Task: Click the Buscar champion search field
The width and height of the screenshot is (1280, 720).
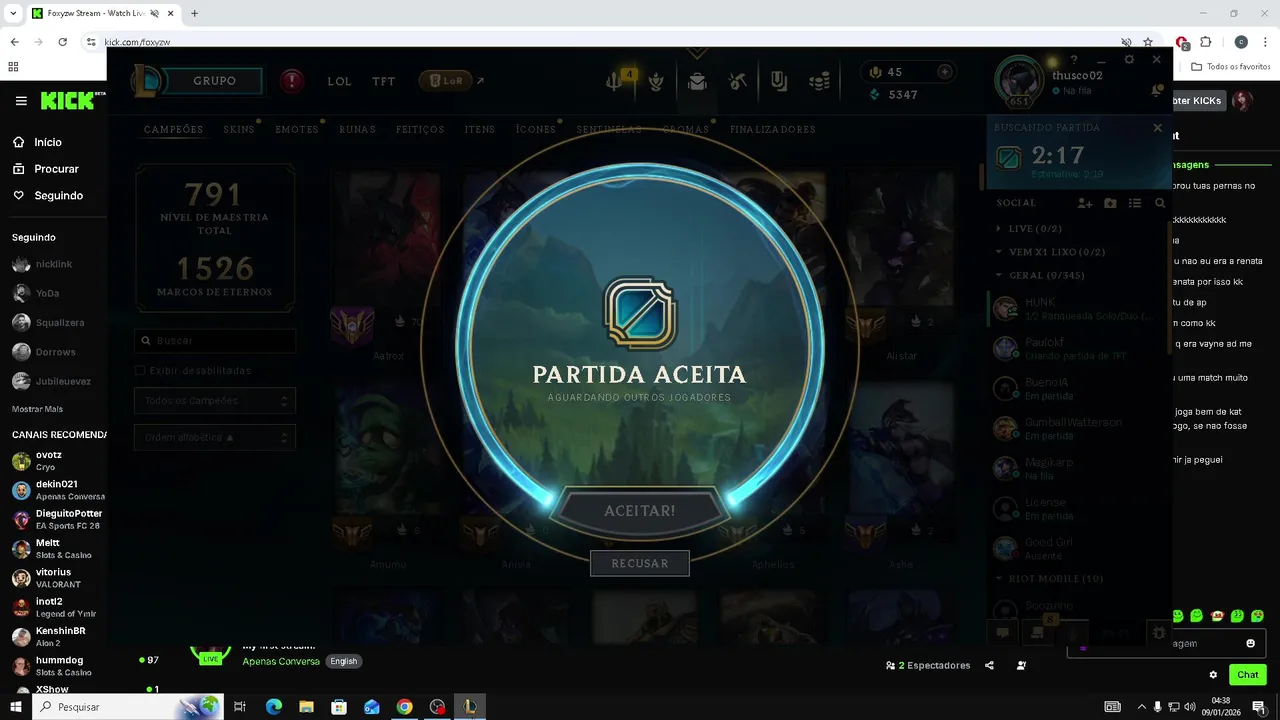Action: coord(215,341)
